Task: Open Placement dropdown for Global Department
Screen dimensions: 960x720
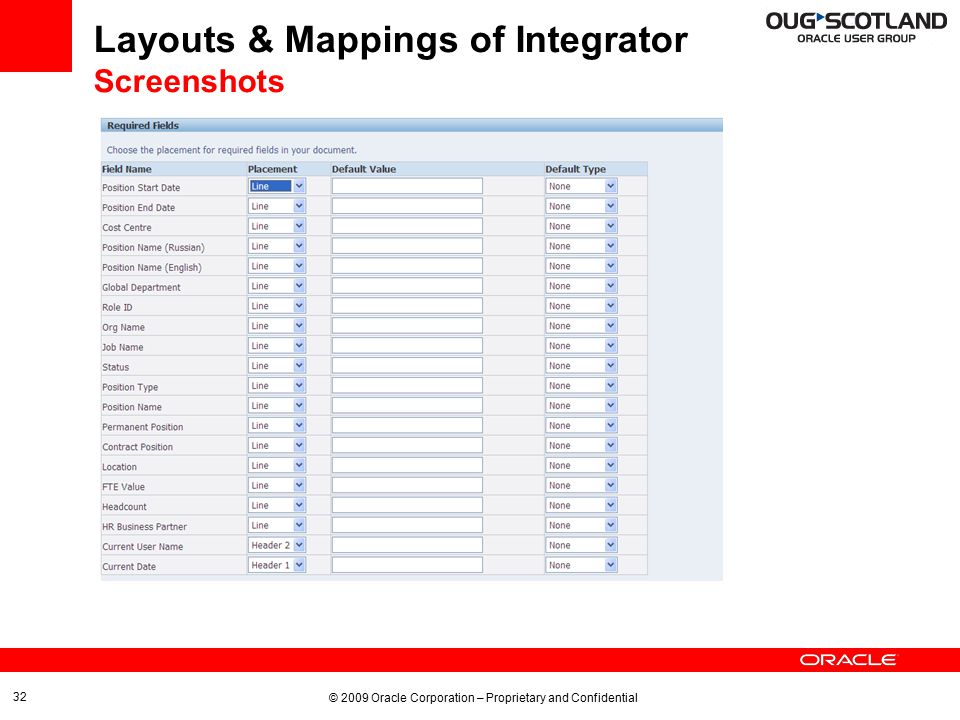Action: [x=277, y=286]
